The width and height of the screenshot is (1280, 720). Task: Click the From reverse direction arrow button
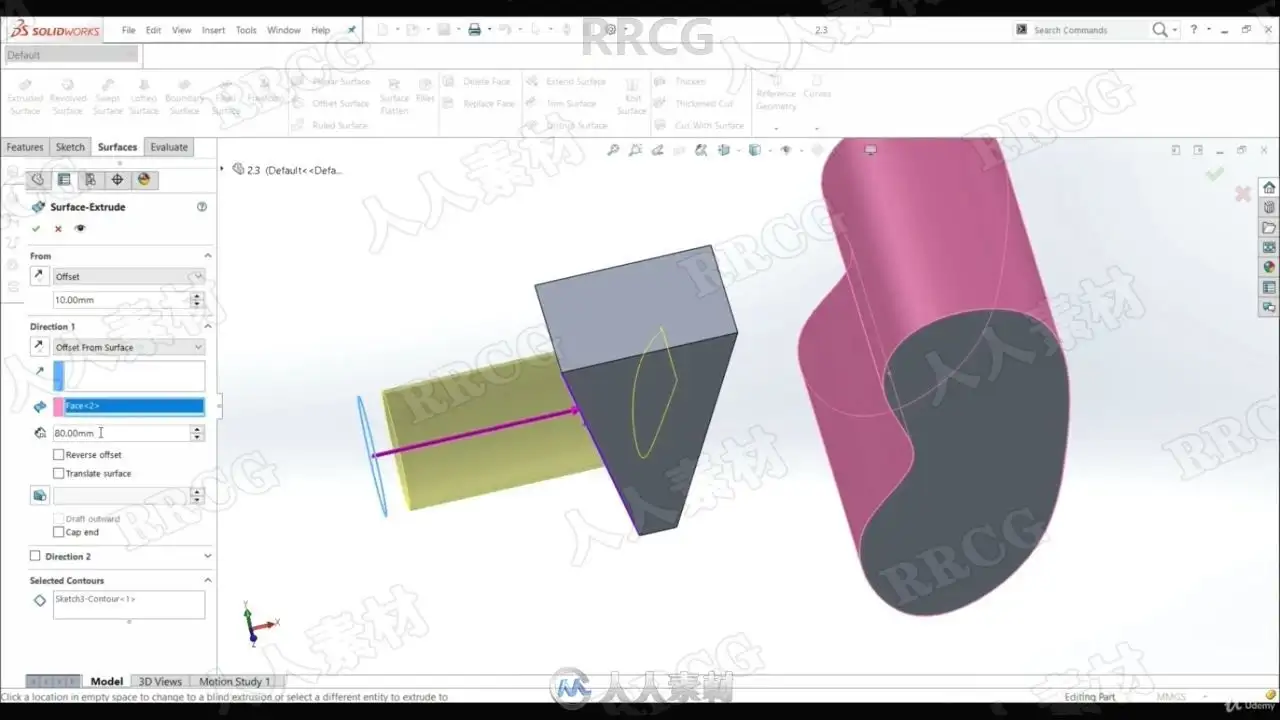39,276
